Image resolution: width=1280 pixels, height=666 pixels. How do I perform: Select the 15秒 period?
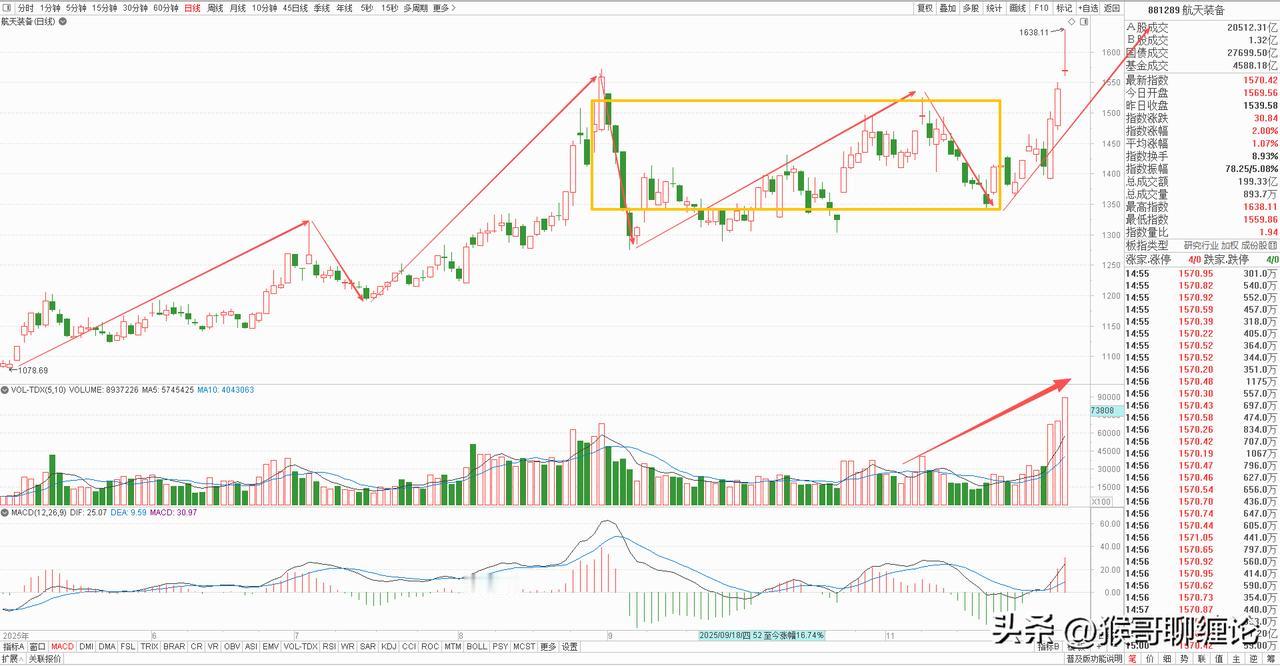point(390,8)
